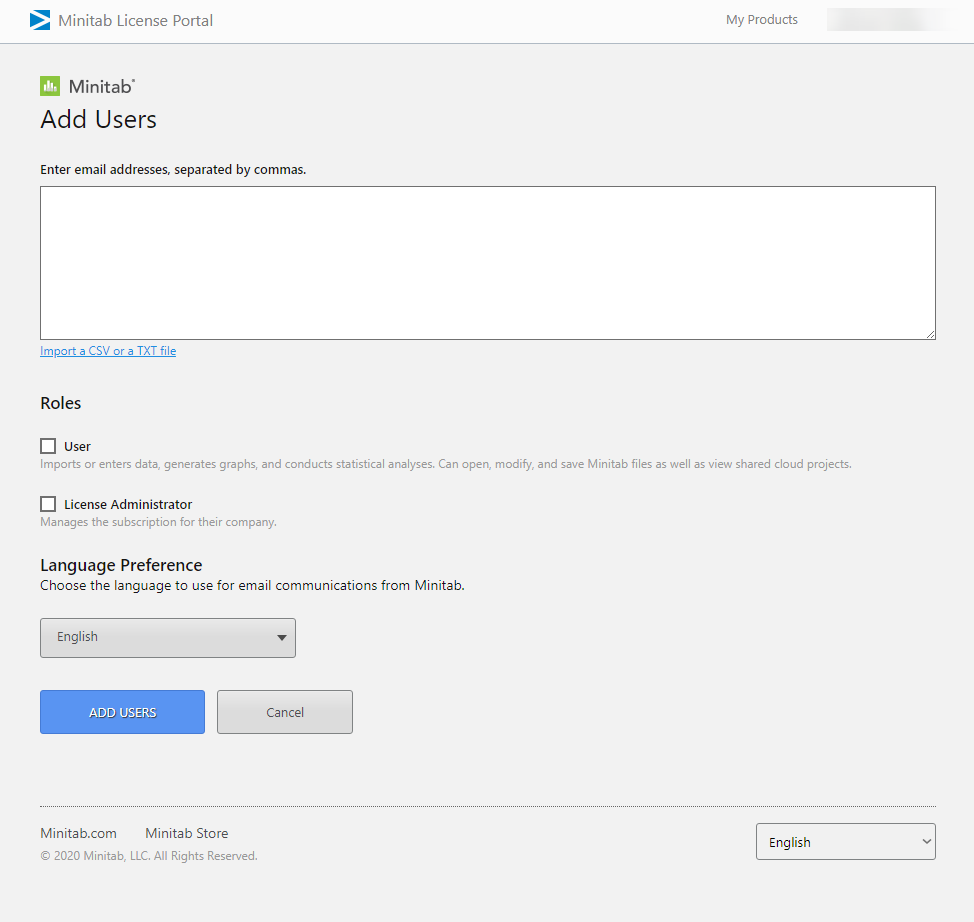Click the arrow on the email language dropdown
This screenshot has height=922, width=974.
(281, 637)
